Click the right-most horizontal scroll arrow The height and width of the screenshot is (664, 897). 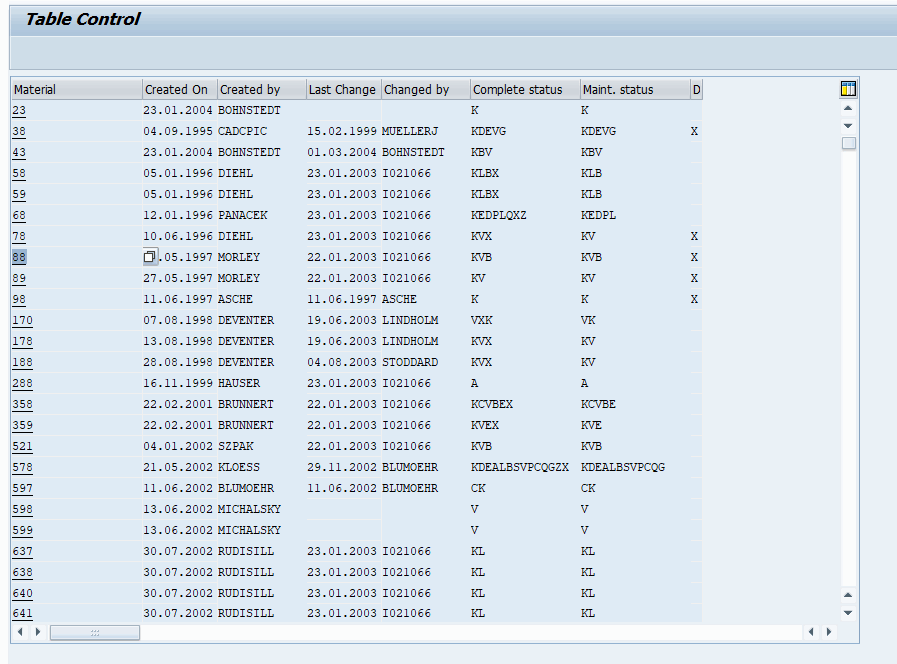(829, 632)
